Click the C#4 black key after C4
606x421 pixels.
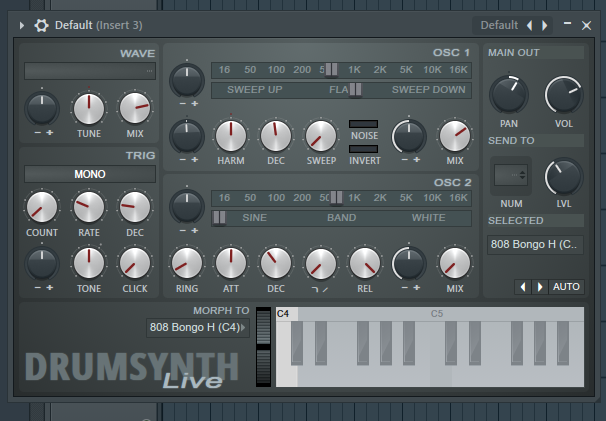[297, 343]
